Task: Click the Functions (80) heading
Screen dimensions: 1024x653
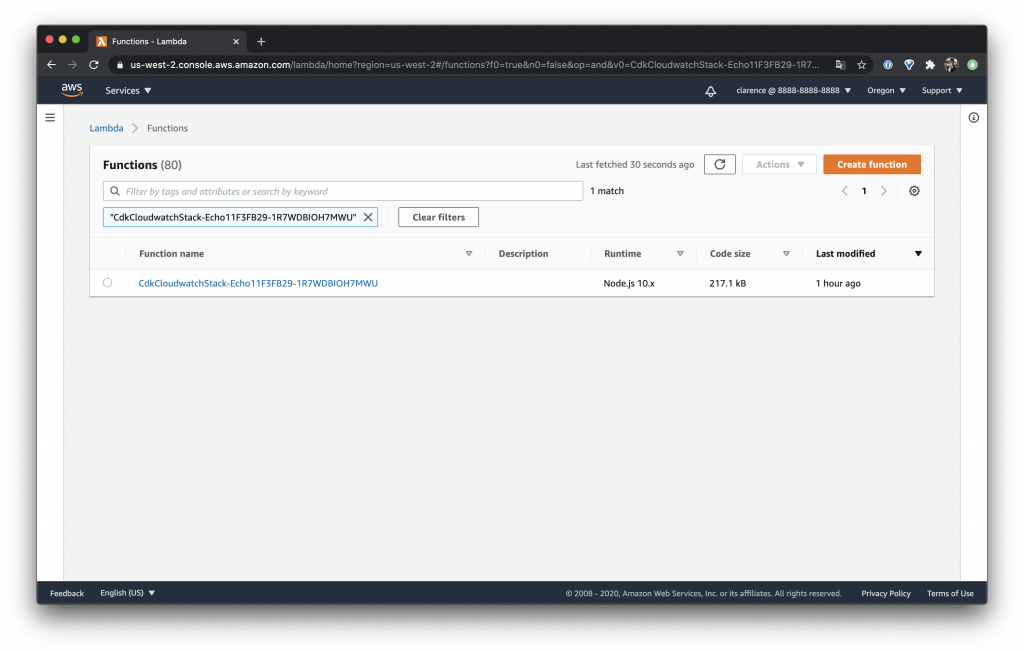Action: point(142,165)
